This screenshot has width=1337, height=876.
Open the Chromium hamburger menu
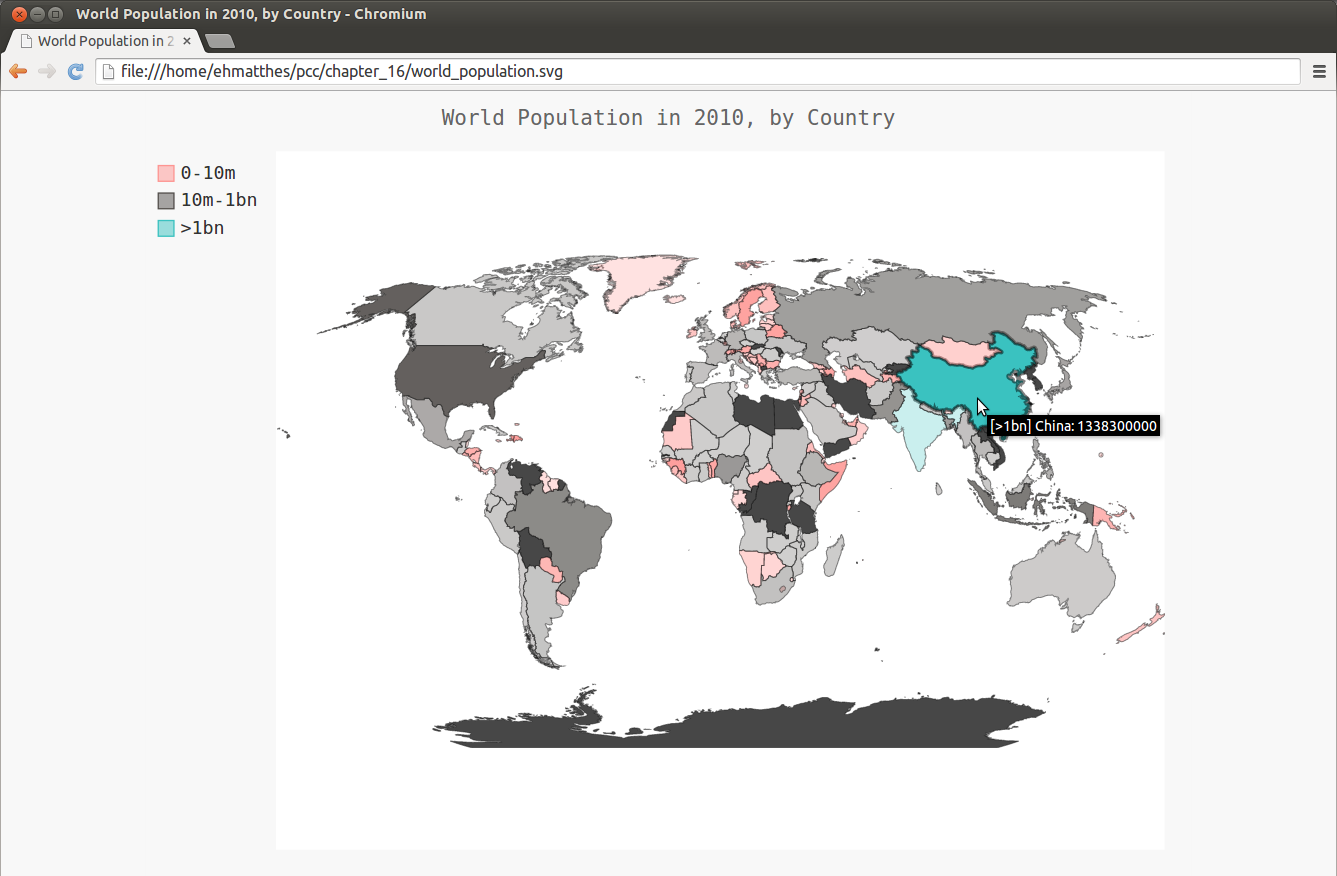[1319, 71]
